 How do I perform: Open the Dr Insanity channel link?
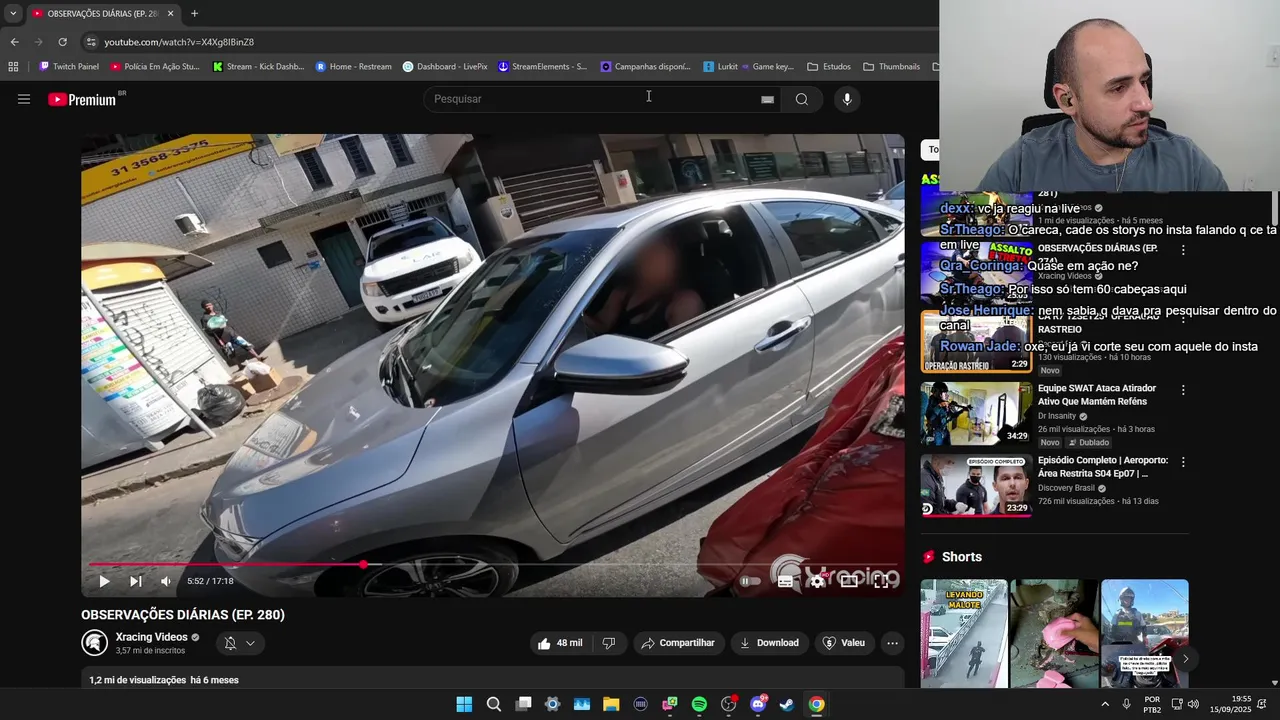[x=1057, y=416]
